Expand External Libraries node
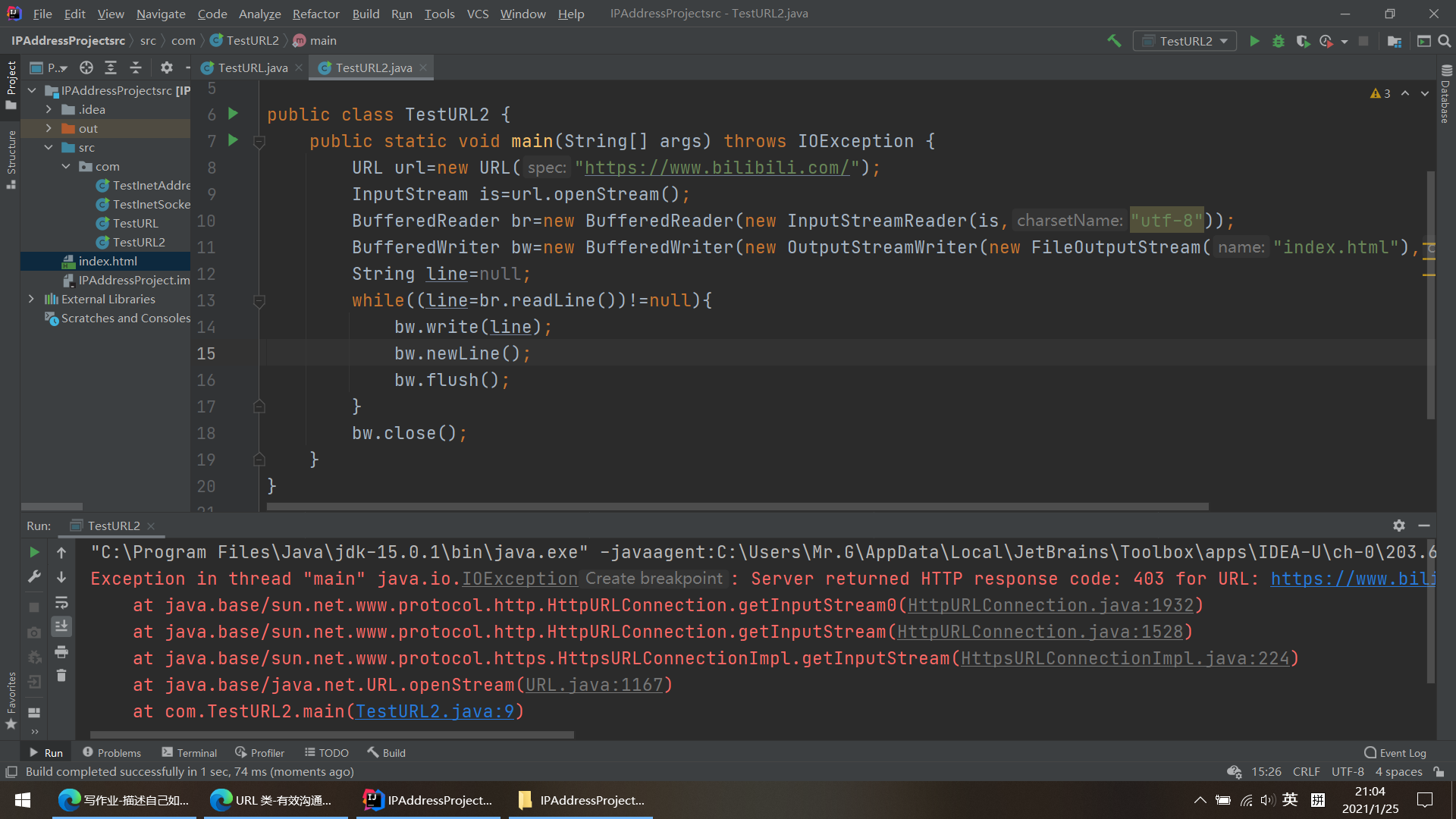Image resolution: width=1456 pixels, height=819 pixels. 31,299
